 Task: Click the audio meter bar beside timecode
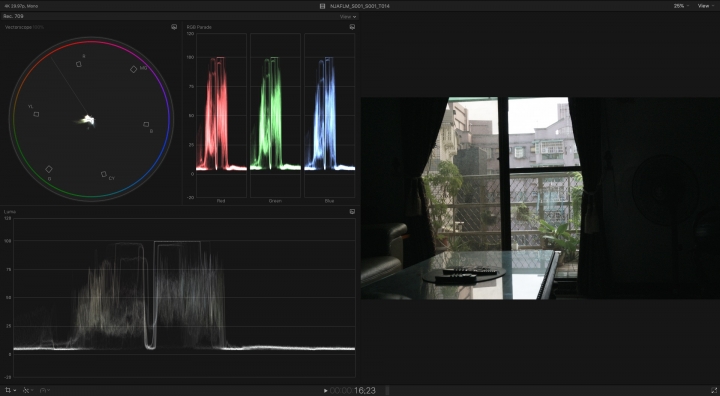[387, 390]
